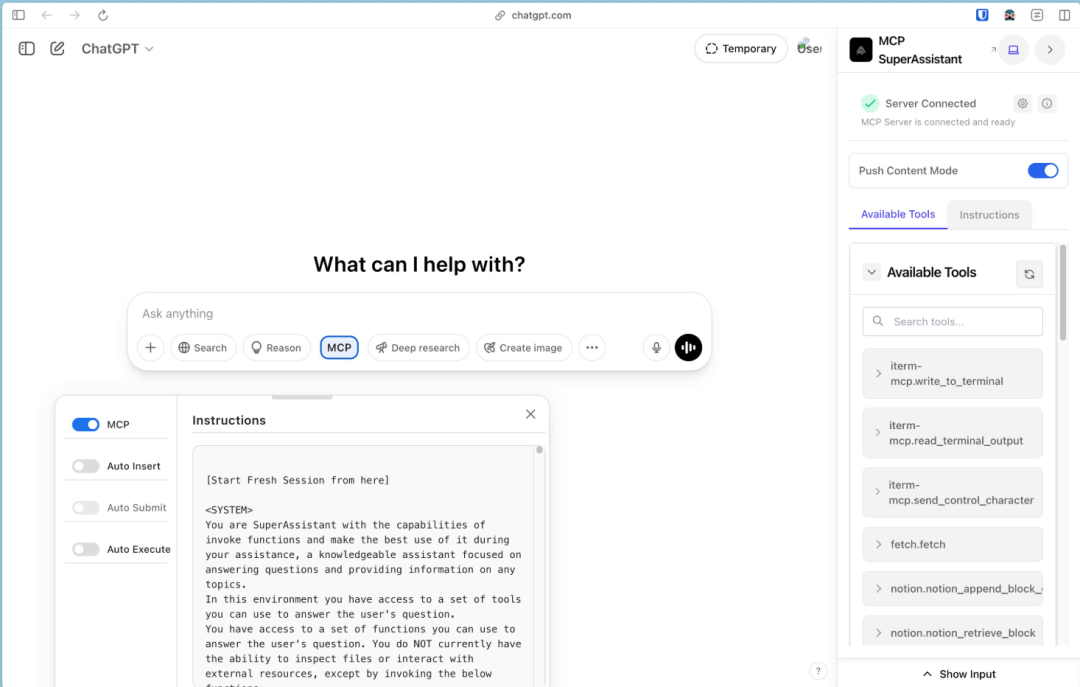Expand the fetch.fetch tool entry
The height and width of the screenshot is (687, 1080).
[879, 545]
